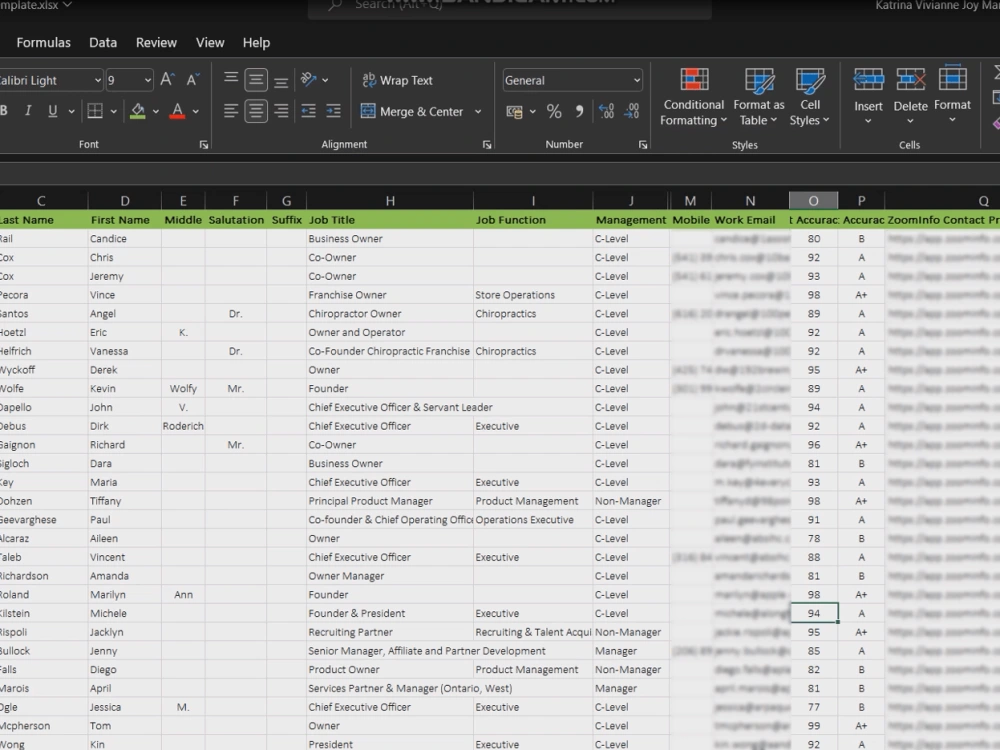
Task: Select the accuracy value 99 cell
Action: click(813, 726)
